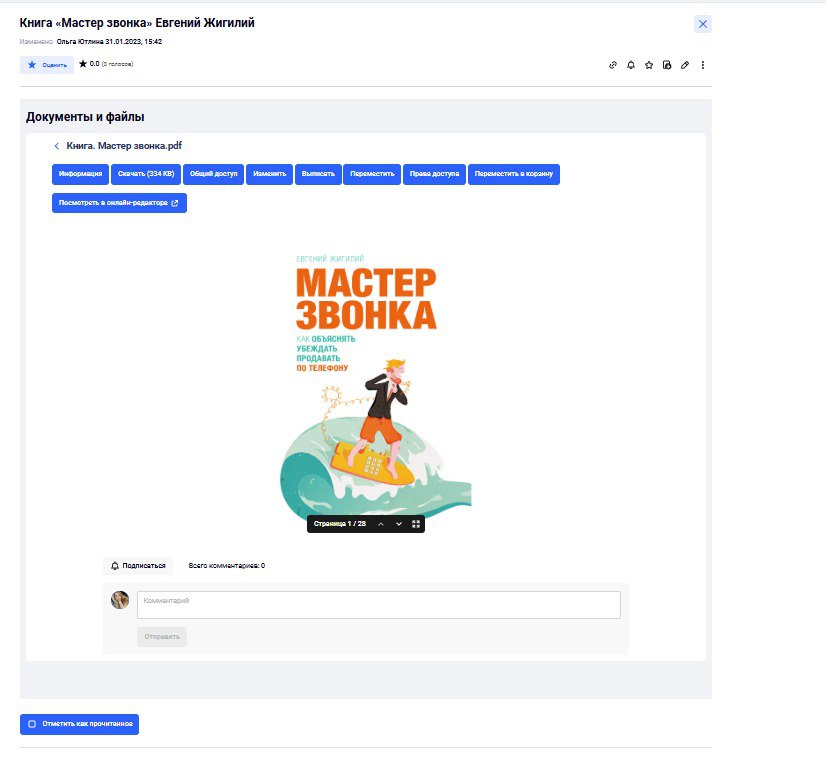Click Всего комментариев: 0 label
The image size is (826, 758).
point(227,566)
